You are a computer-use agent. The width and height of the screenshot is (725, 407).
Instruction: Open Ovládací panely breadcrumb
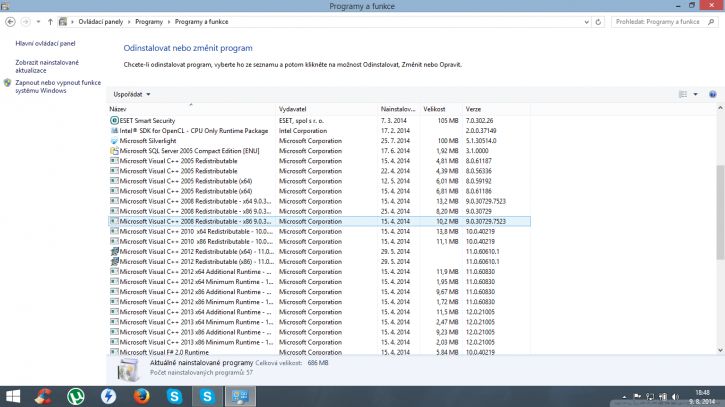click(100, 22)
